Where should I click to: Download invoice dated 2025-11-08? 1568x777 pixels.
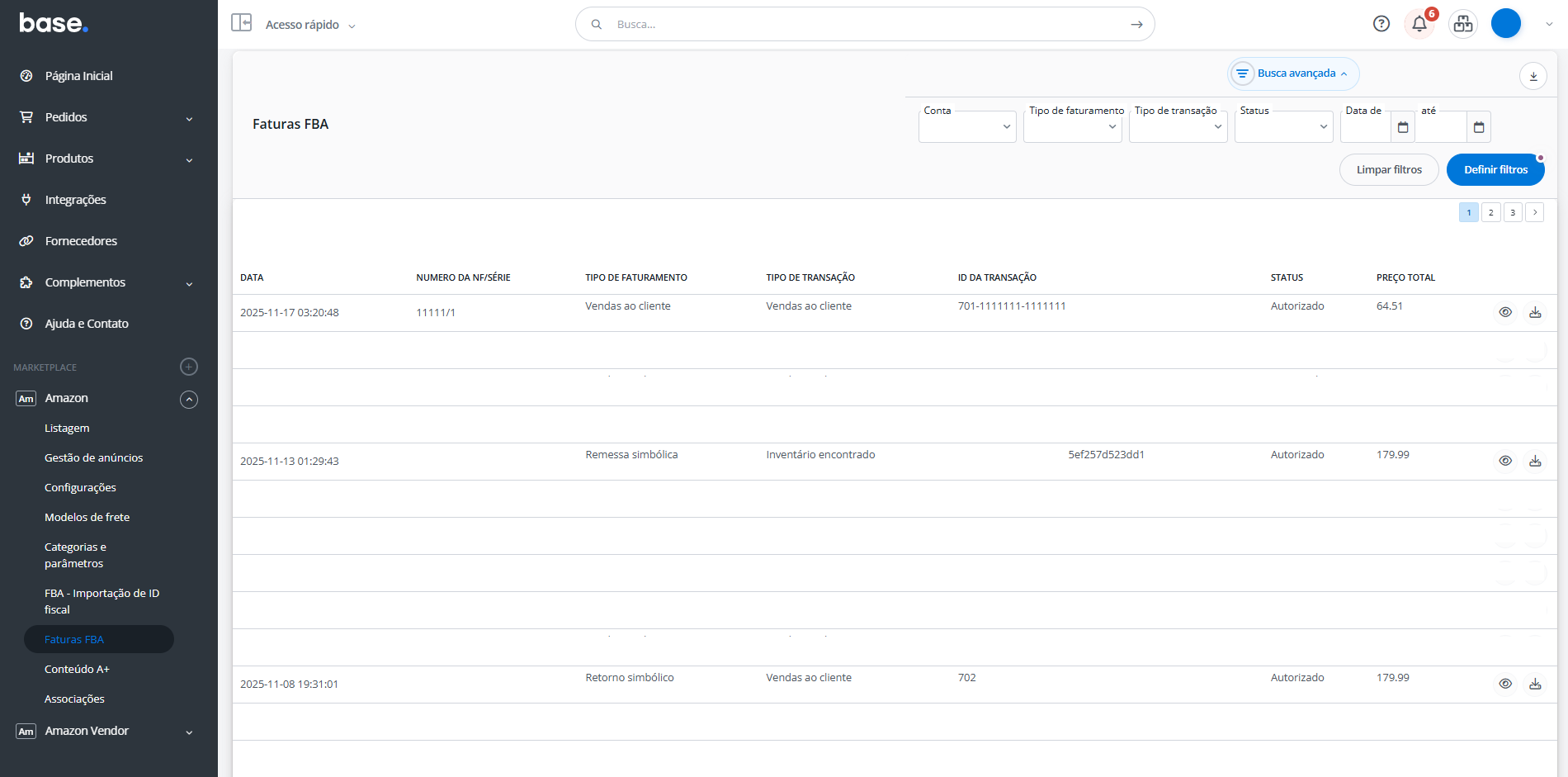[x=1534, y=684]
